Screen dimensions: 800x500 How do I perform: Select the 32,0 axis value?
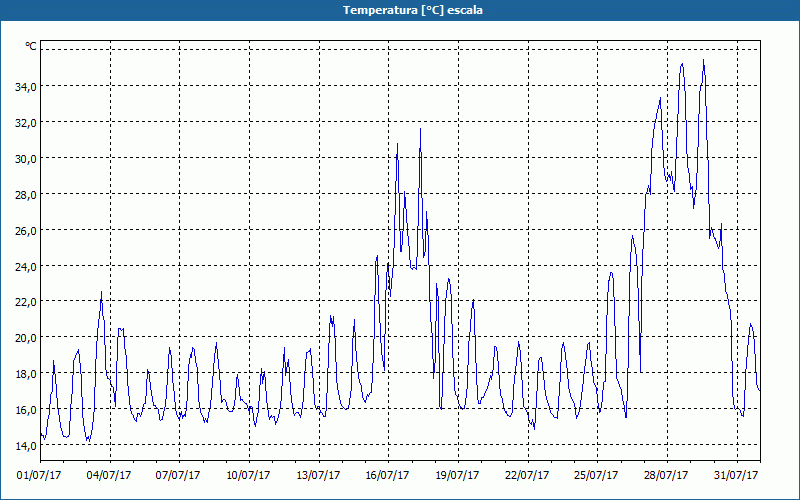pos(26,122)
